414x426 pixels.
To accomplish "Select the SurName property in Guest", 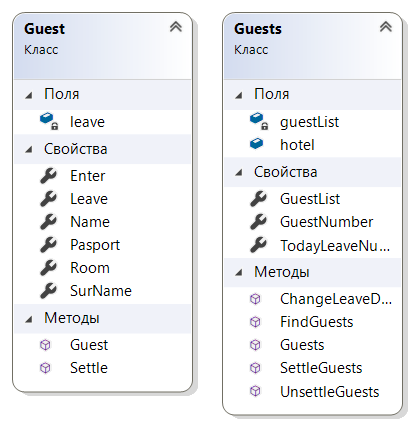I will (x=101, y=291).
